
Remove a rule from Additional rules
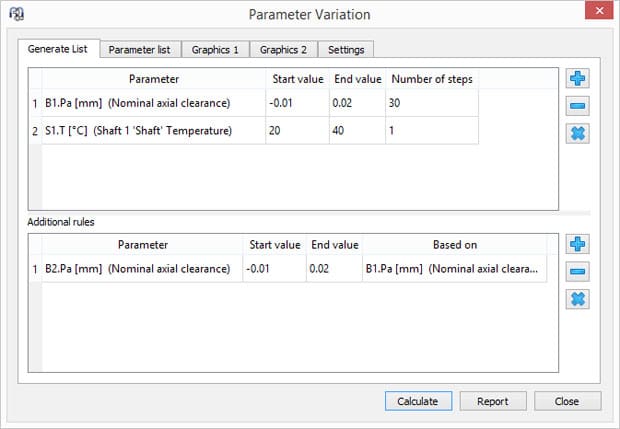point(577,271)
